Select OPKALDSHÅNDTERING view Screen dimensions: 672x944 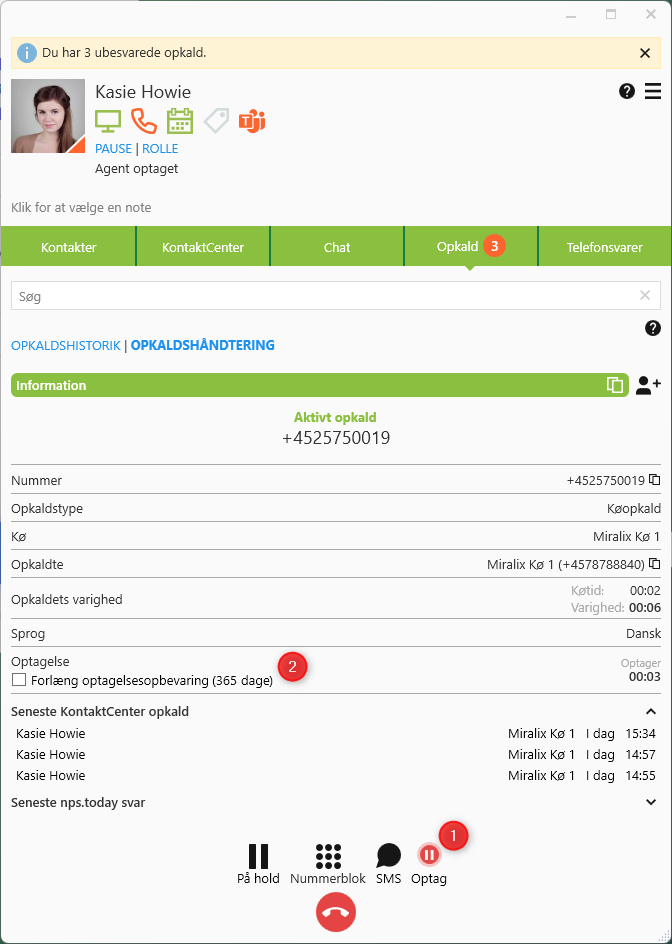point(203,346)
